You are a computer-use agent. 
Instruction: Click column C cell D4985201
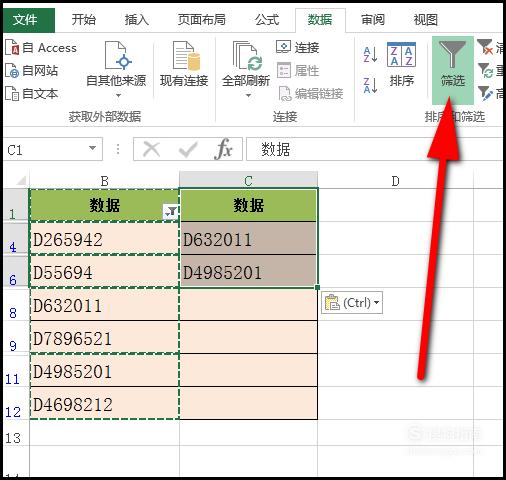tap(248, 272)
